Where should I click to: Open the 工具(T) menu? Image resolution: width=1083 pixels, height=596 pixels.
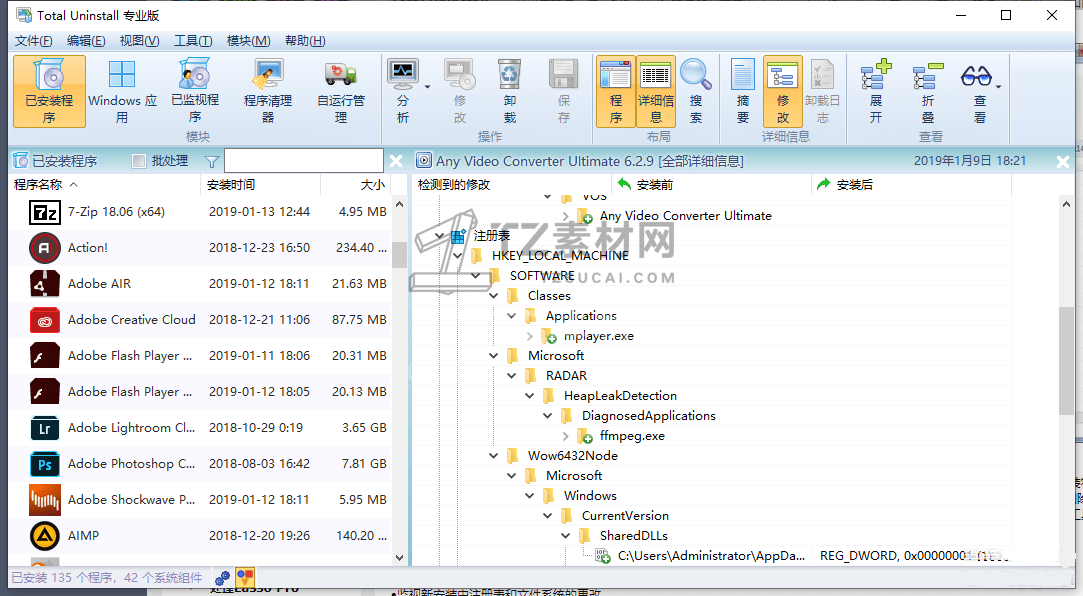pyautogui.click(x=193, y=41)
